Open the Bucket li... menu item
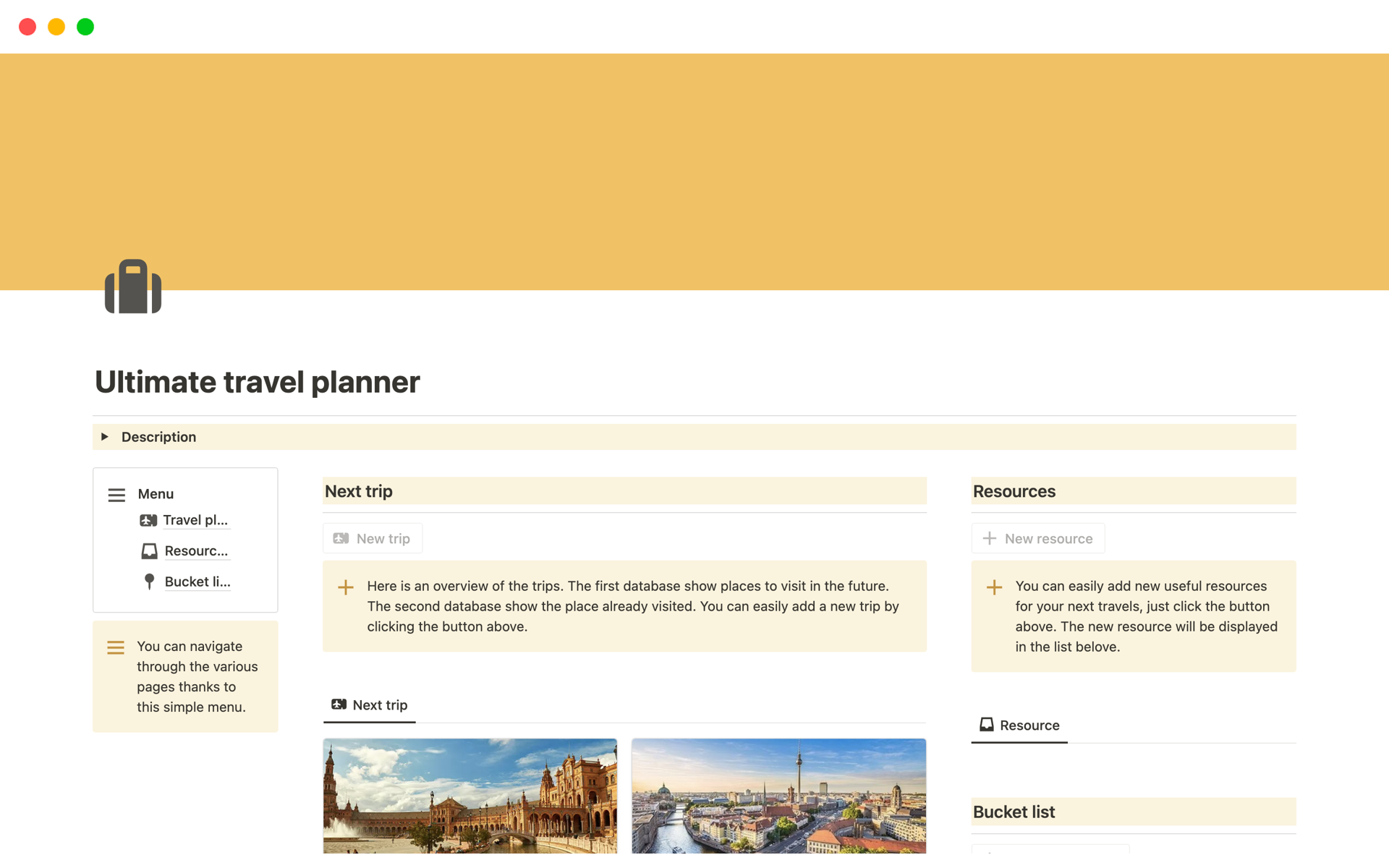This screenshot has height=868, width=1389. tap(184, 581)
